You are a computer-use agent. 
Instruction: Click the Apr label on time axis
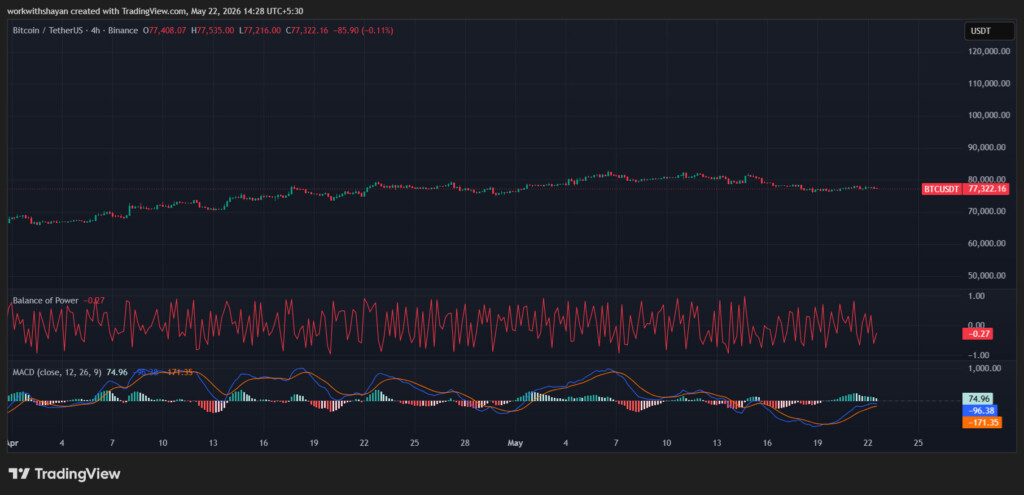(x=12, y=443)
